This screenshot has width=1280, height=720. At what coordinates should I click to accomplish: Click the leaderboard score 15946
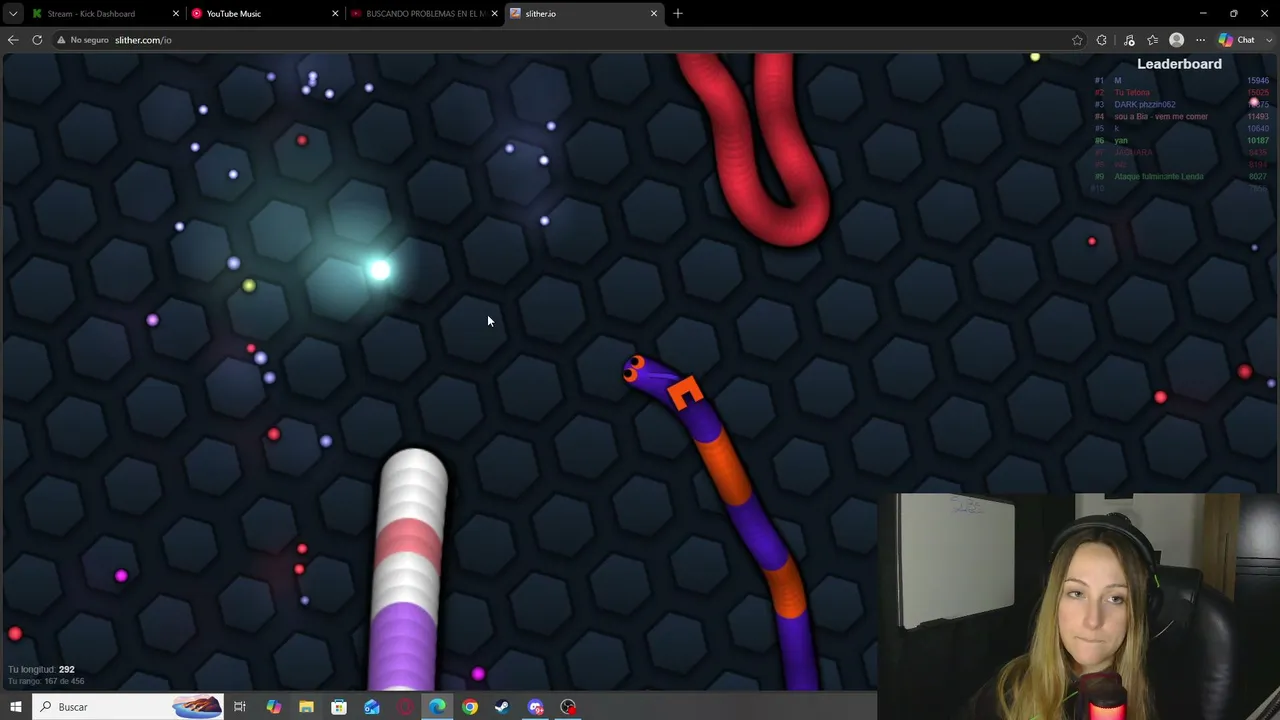[x=1257, y=80]
